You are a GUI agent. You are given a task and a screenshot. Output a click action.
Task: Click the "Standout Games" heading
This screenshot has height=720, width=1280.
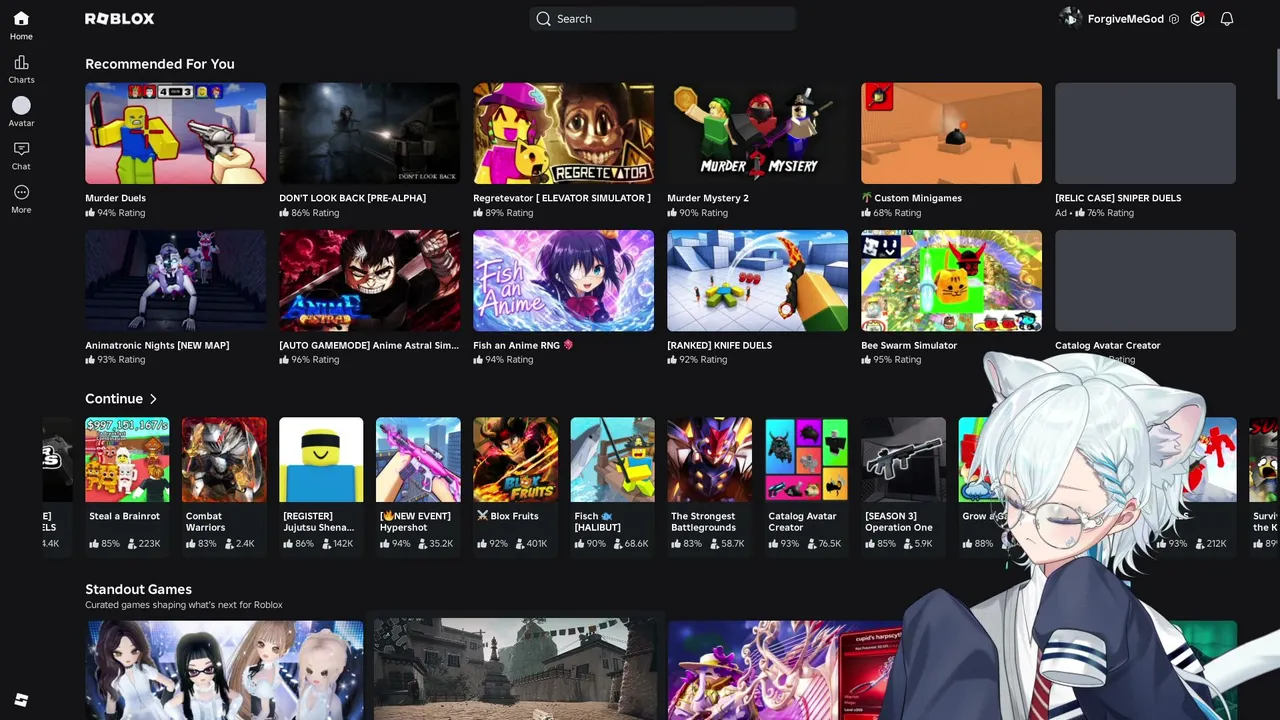(x=138, y=589)
